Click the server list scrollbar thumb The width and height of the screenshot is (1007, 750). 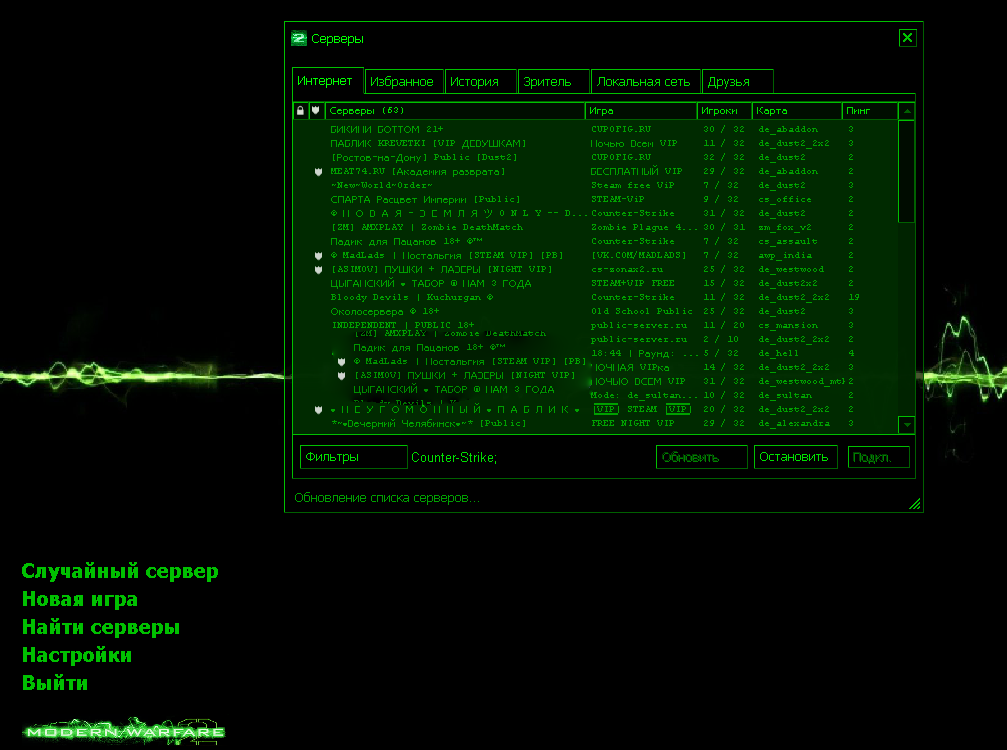point(906,170)
